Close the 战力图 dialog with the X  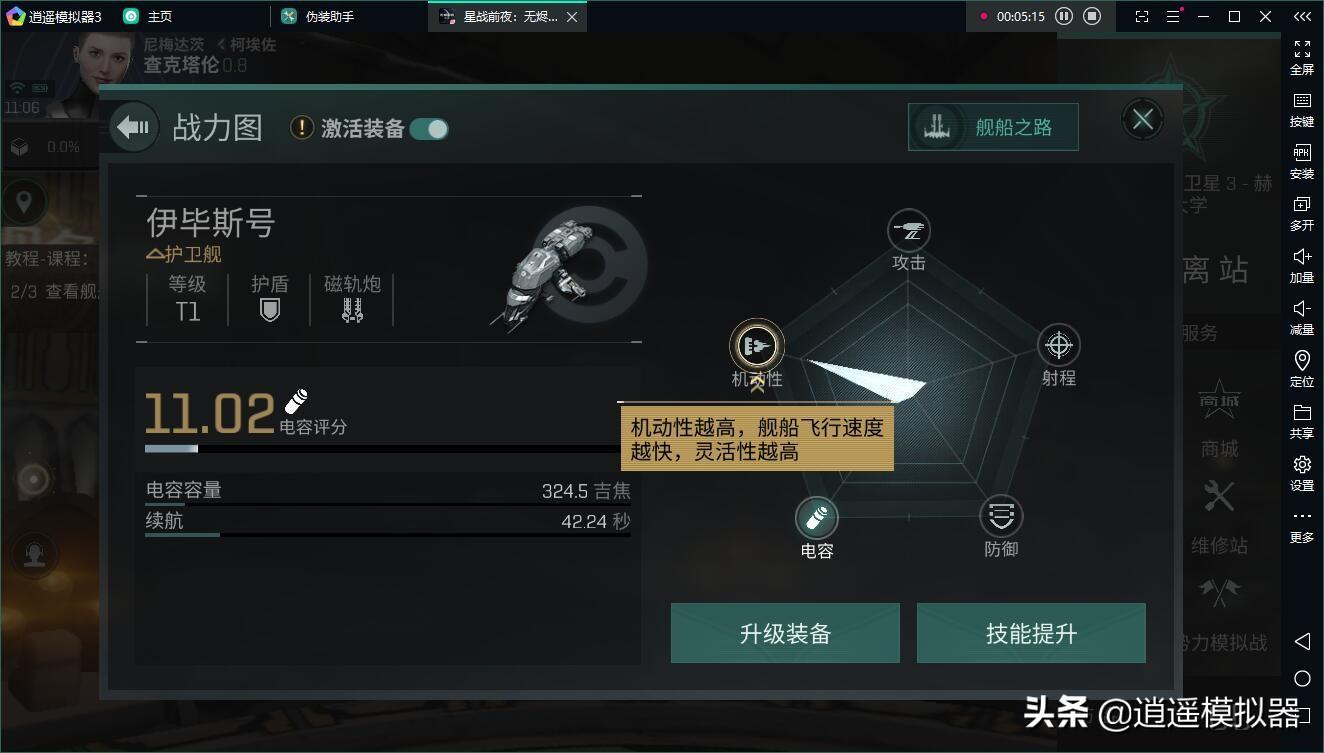pos(1143,120)
